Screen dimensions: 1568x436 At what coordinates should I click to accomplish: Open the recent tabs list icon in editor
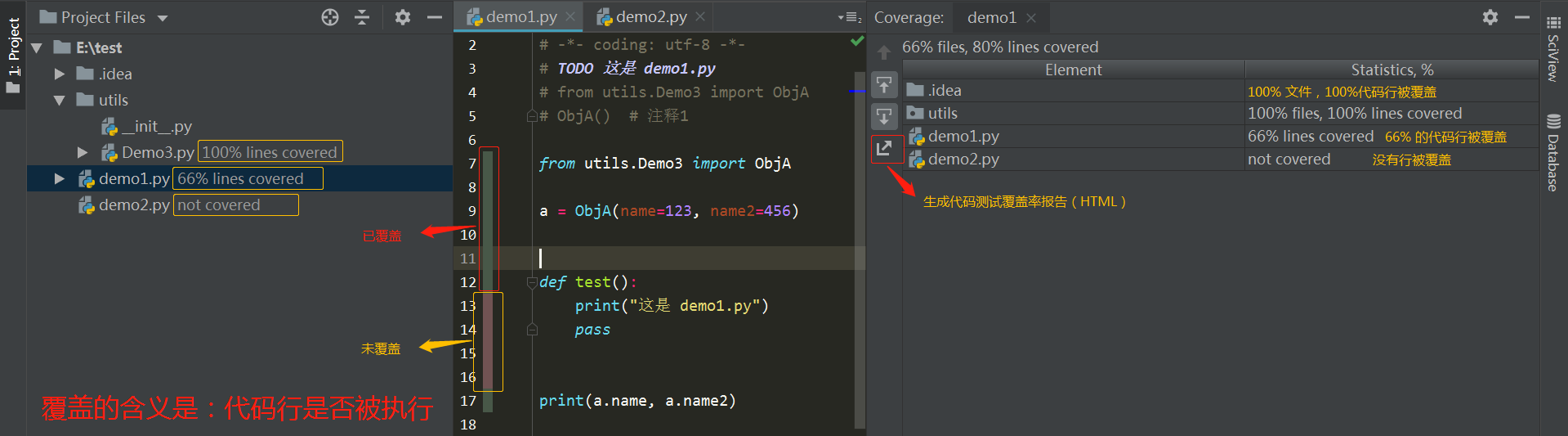[x=850, y=17]
